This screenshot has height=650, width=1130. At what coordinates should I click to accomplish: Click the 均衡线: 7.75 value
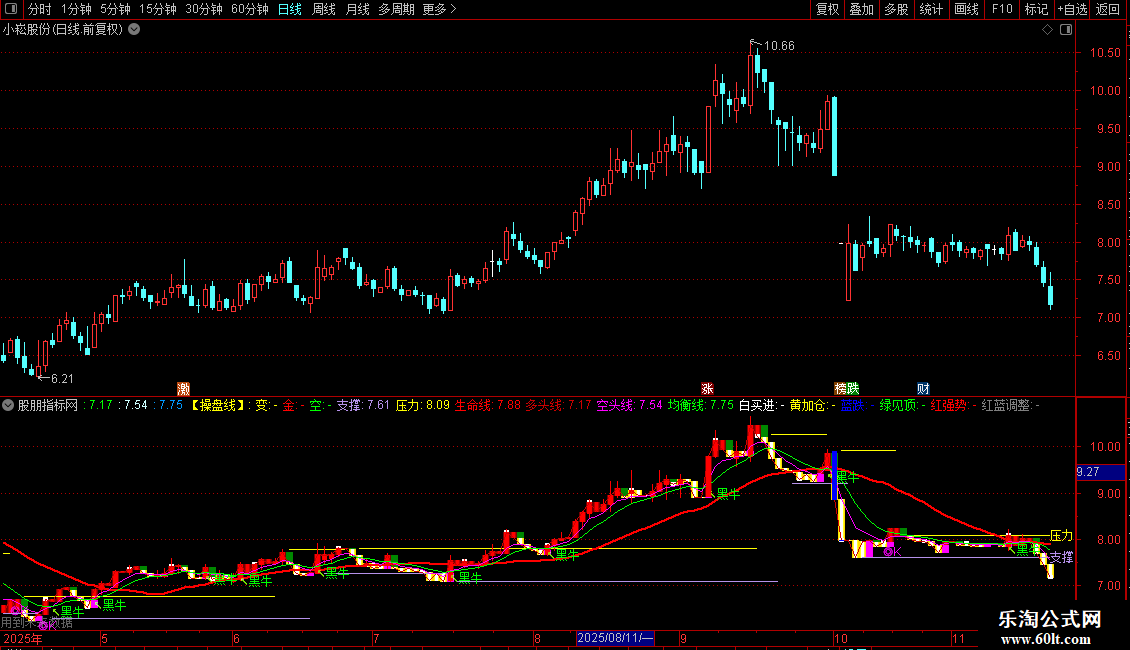[700, 405]
